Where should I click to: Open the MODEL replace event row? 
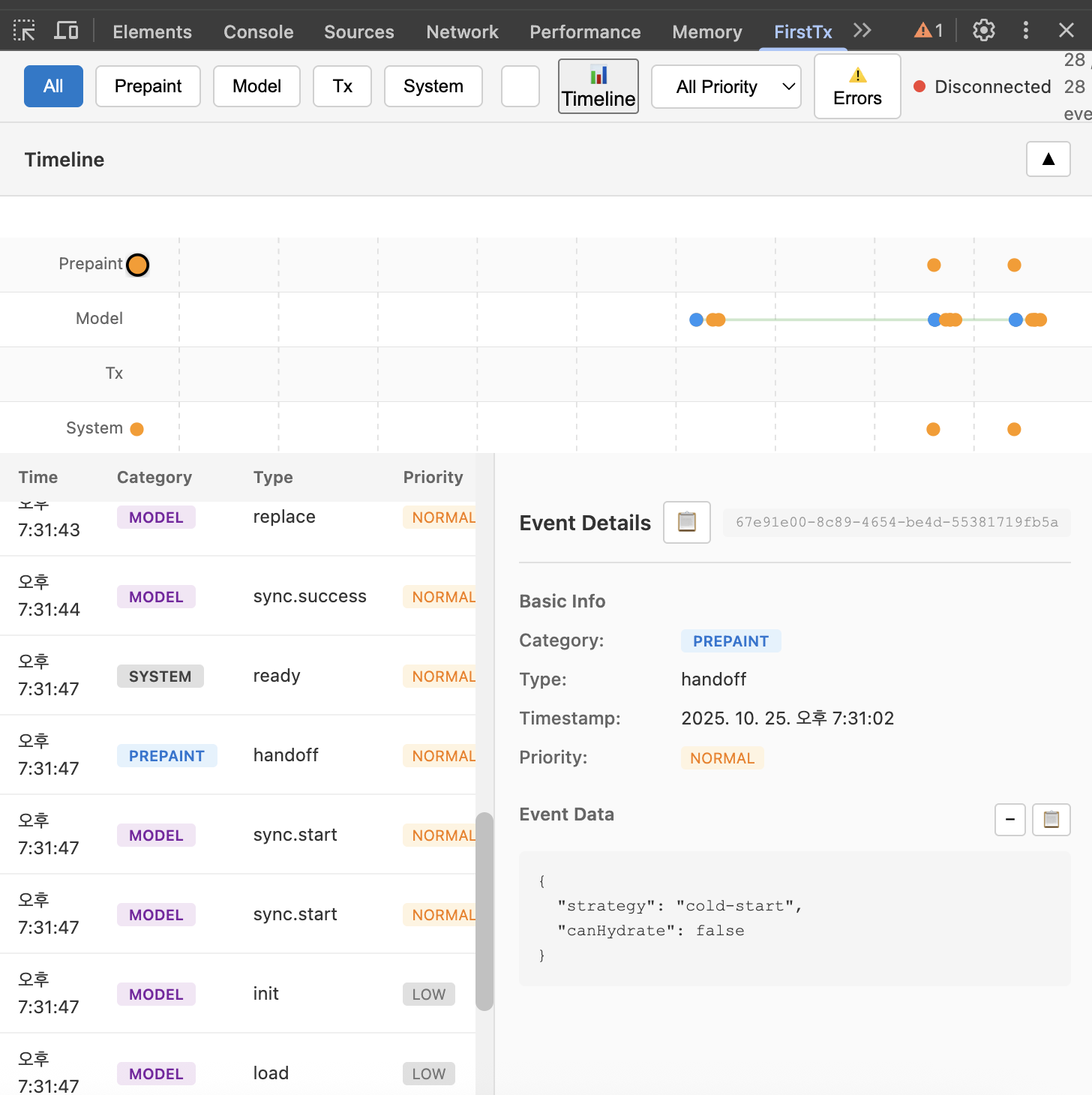[x=238, y=528]
